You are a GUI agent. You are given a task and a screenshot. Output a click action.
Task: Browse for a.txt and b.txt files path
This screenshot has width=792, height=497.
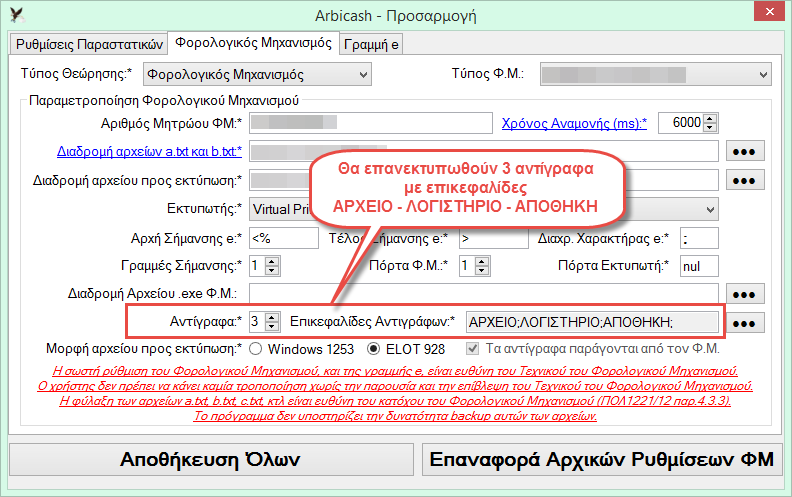pos(745,151)
